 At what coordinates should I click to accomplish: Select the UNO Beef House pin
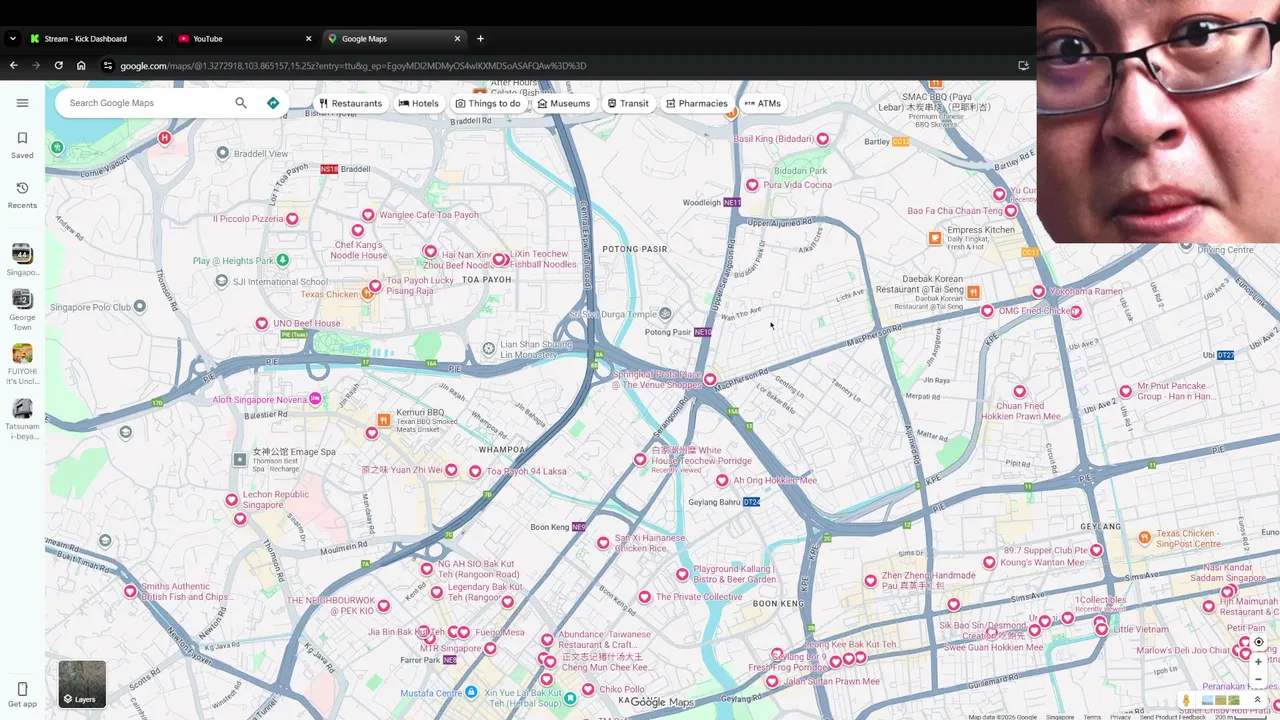262,323
